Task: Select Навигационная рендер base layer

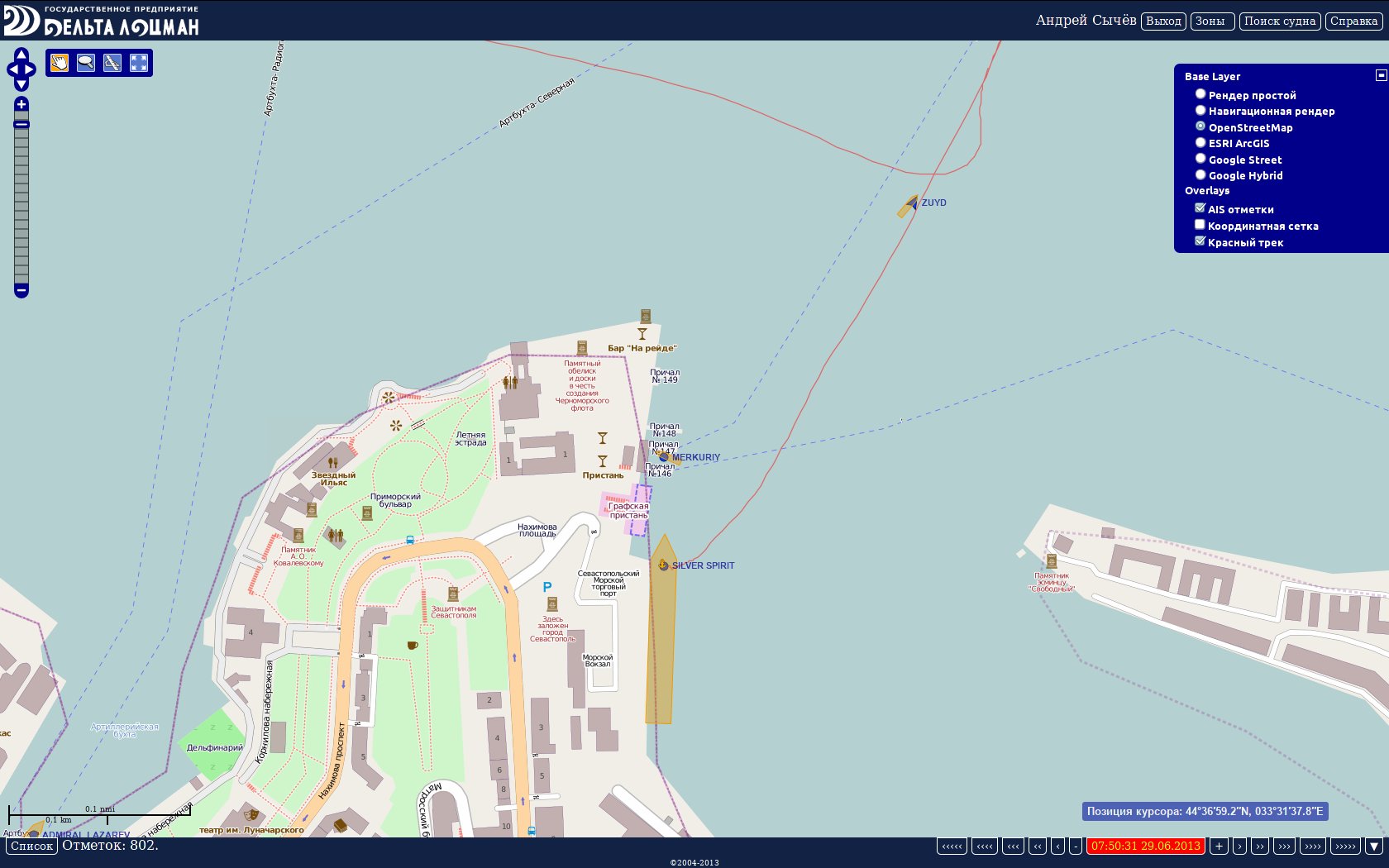Action: [x=1200, y=109]
